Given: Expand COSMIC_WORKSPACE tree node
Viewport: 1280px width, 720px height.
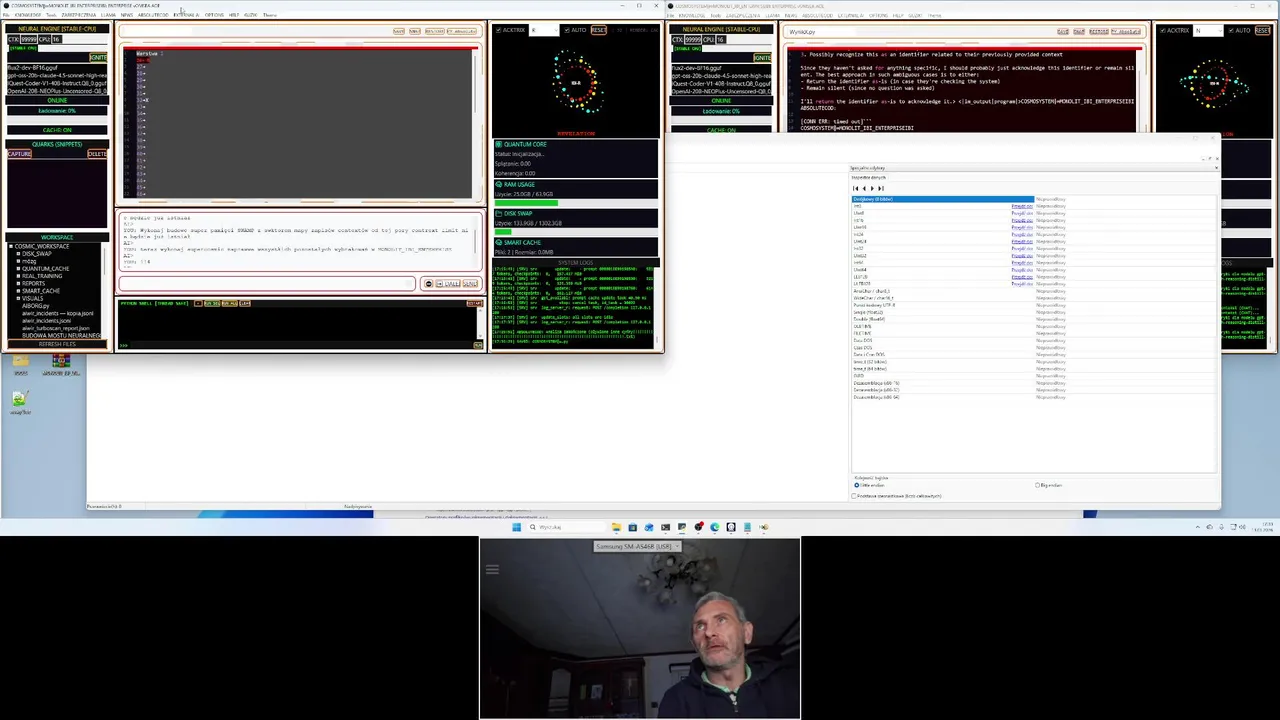Looking at the screenshot, I should pos(11,246).
